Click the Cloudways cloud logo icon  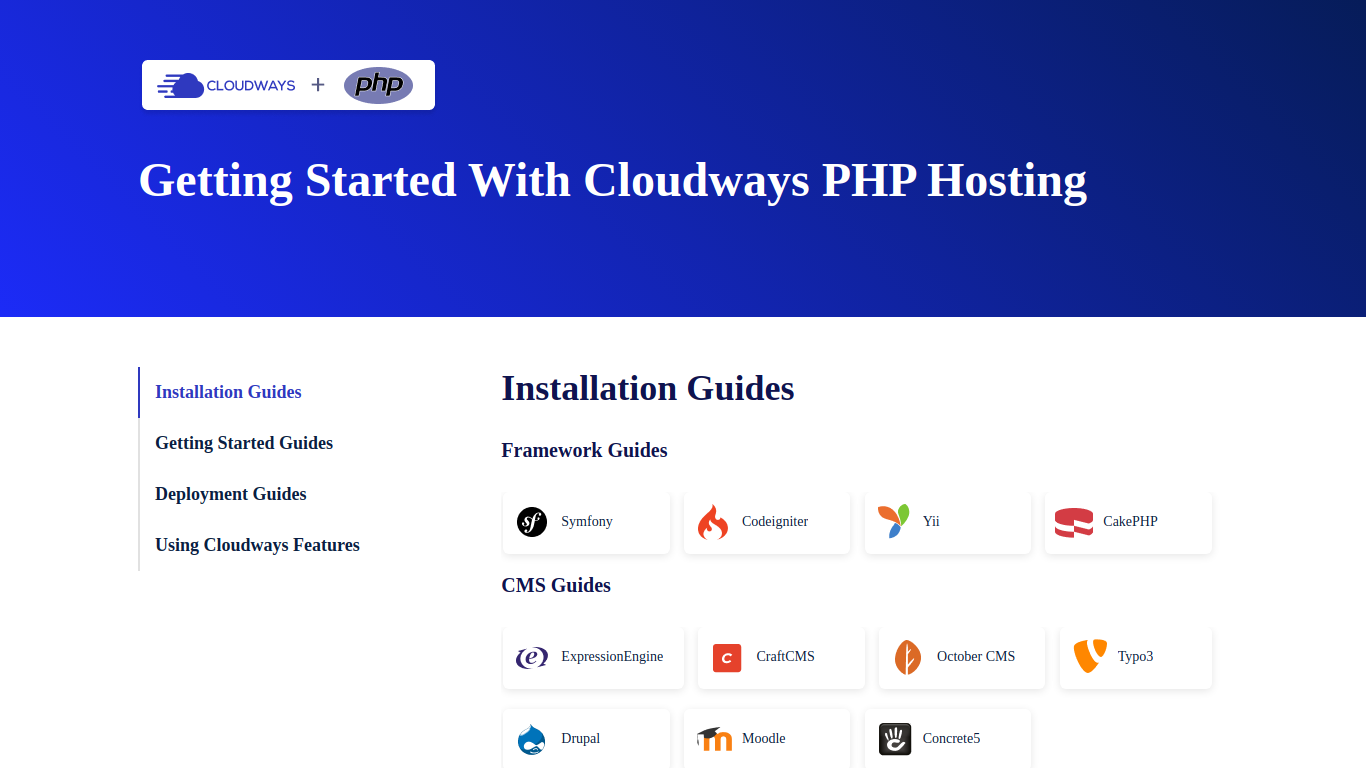click(x=180, y=86)
